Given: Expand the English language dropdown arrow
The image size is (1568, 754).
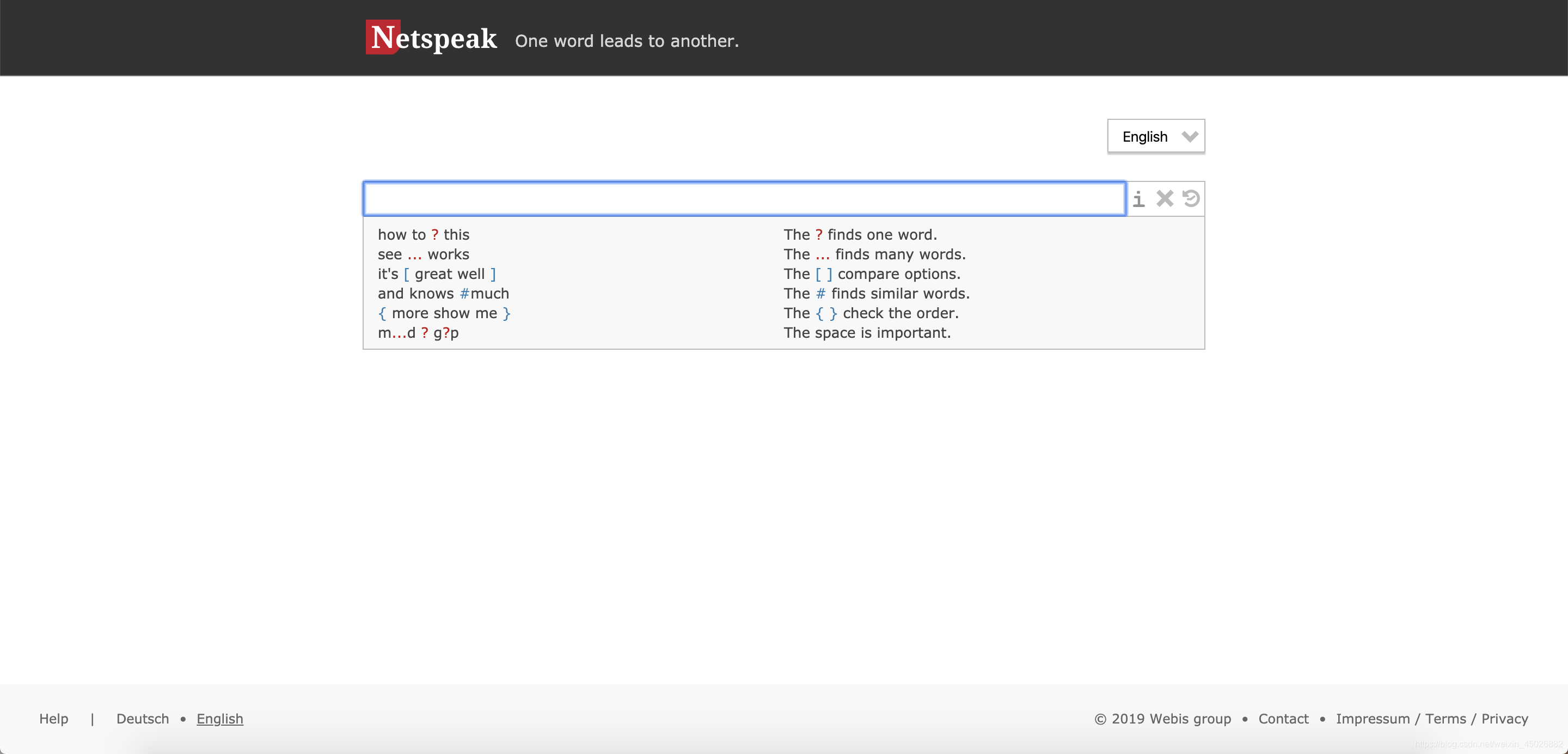Looking at the screenshot, I should [x=1190, y=136].
